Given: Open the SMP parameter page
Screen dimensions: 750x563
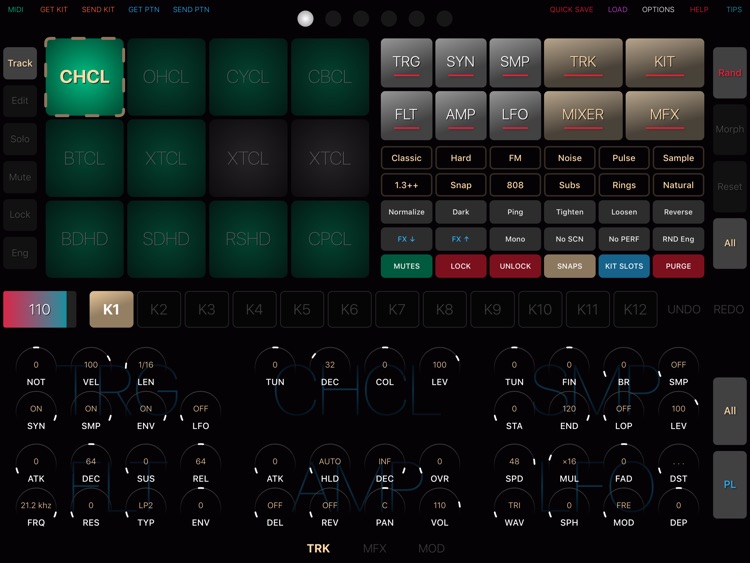Looking at the screenshot, I should coord(515,63).
